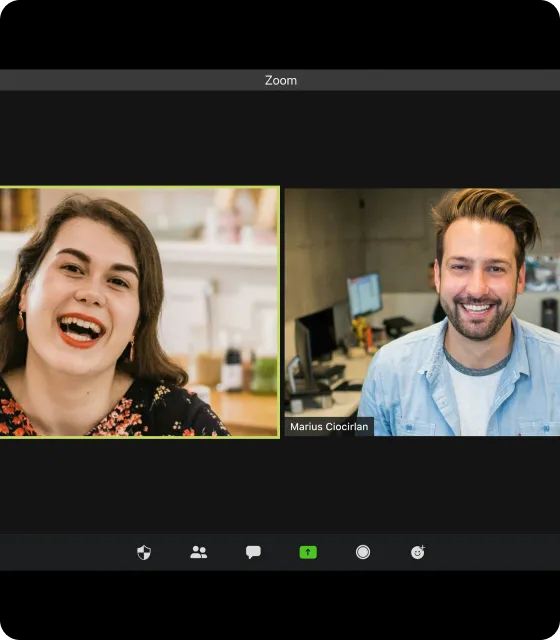
Task: Click the green Share Screen button
Action: pos(308,552)
